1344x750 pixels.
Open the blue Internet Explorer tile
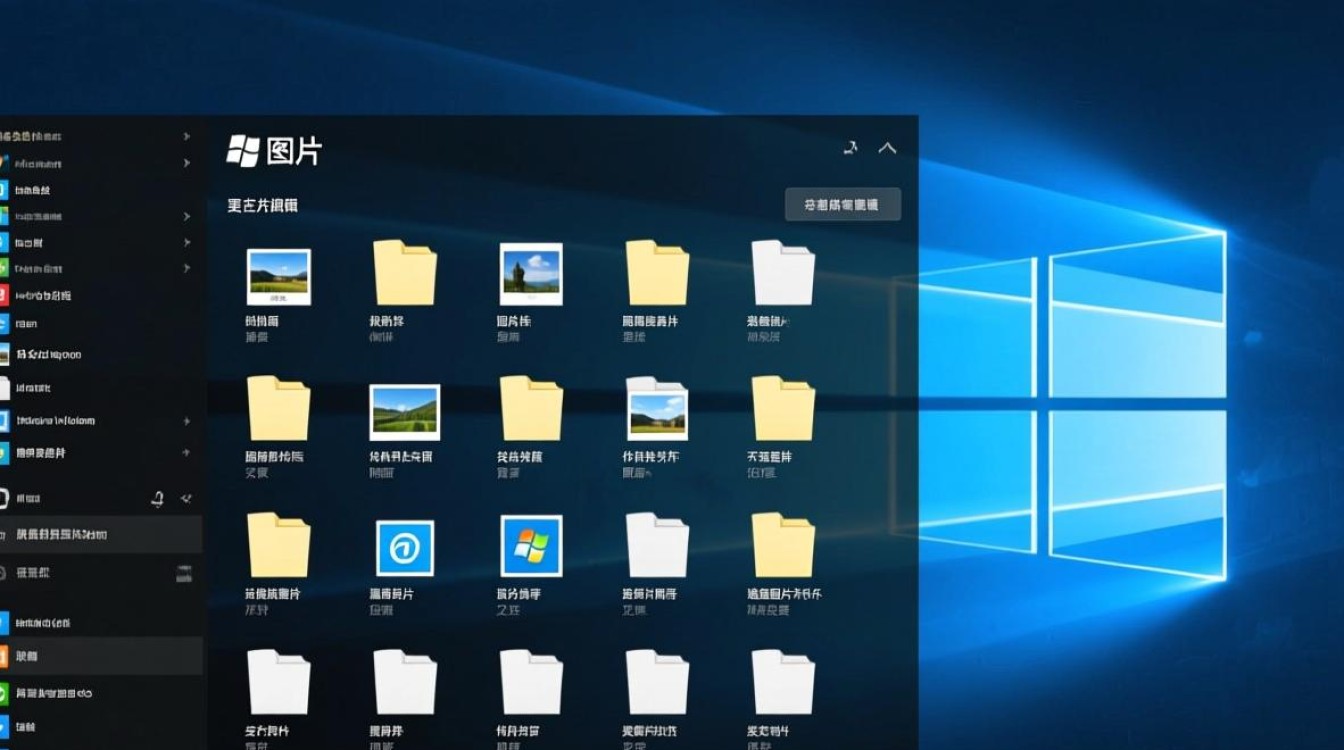pyautogui.click(x=404, y=547)
